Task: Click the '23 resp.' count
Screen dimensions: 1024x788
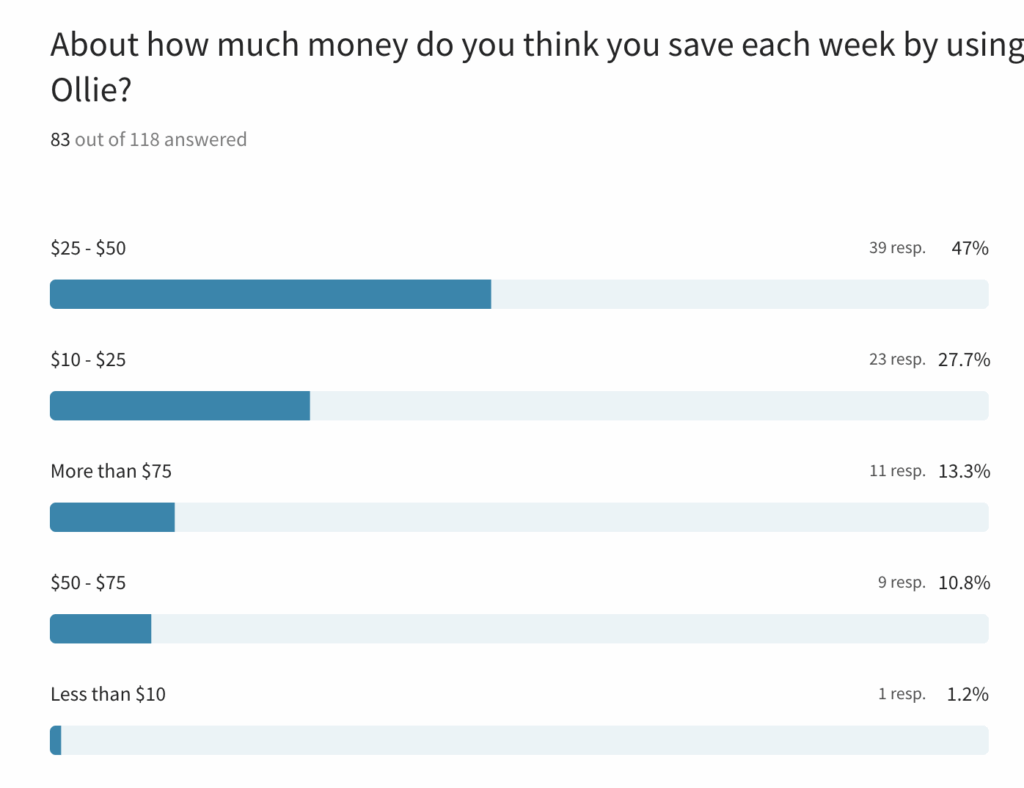Action: click(897, 359)
